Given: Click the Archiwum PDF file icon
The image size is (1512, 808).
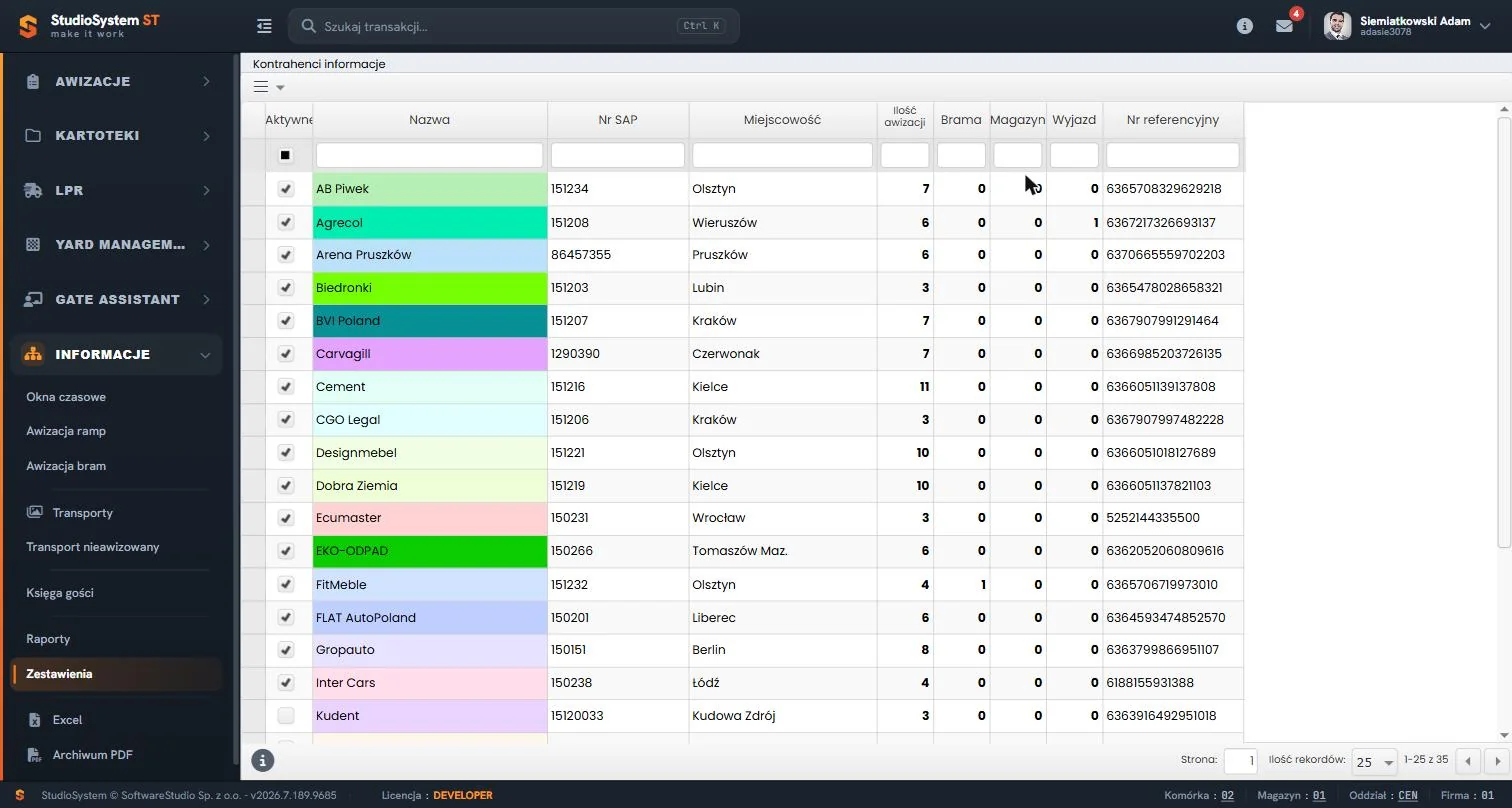Looking at the screenshot, I should 35,755.
